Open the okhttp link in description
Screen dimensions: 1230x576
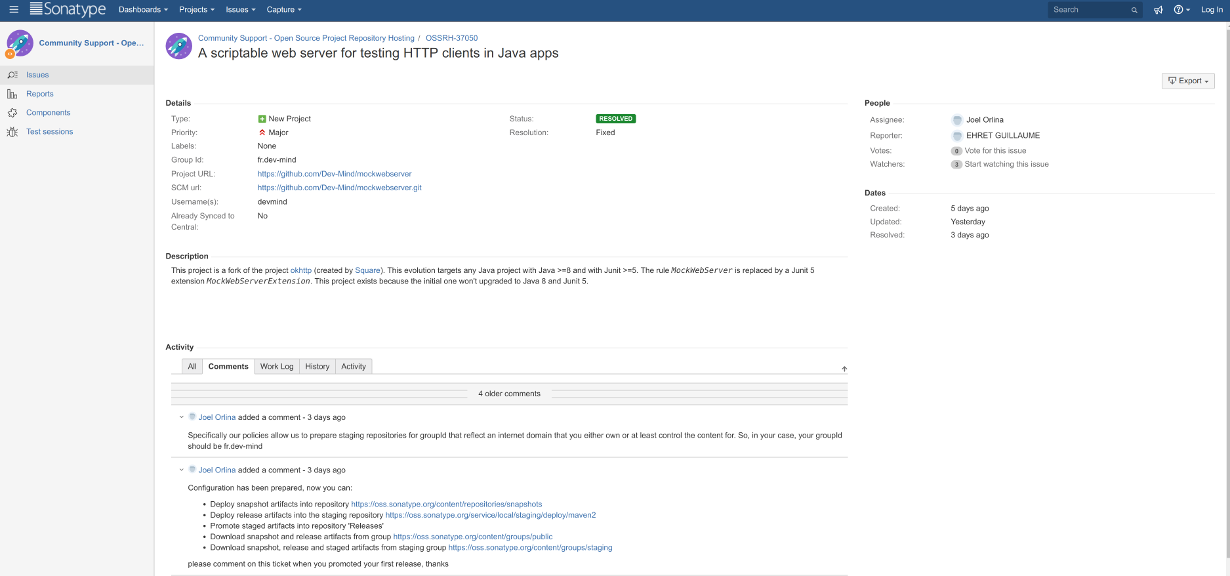(x=301, y=270)
